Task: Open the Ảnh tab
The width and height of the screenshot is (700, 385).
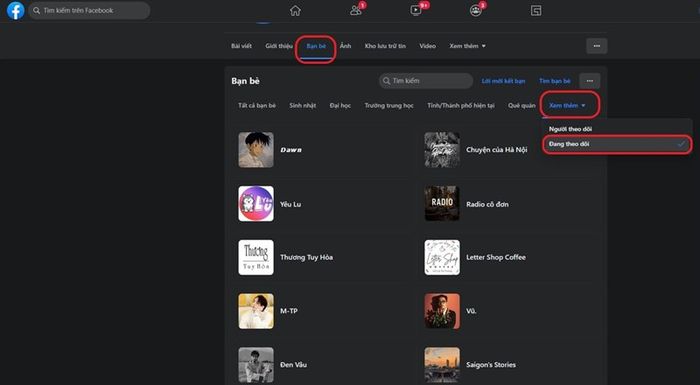Action: pyautogui.click(x=346, y=46)
